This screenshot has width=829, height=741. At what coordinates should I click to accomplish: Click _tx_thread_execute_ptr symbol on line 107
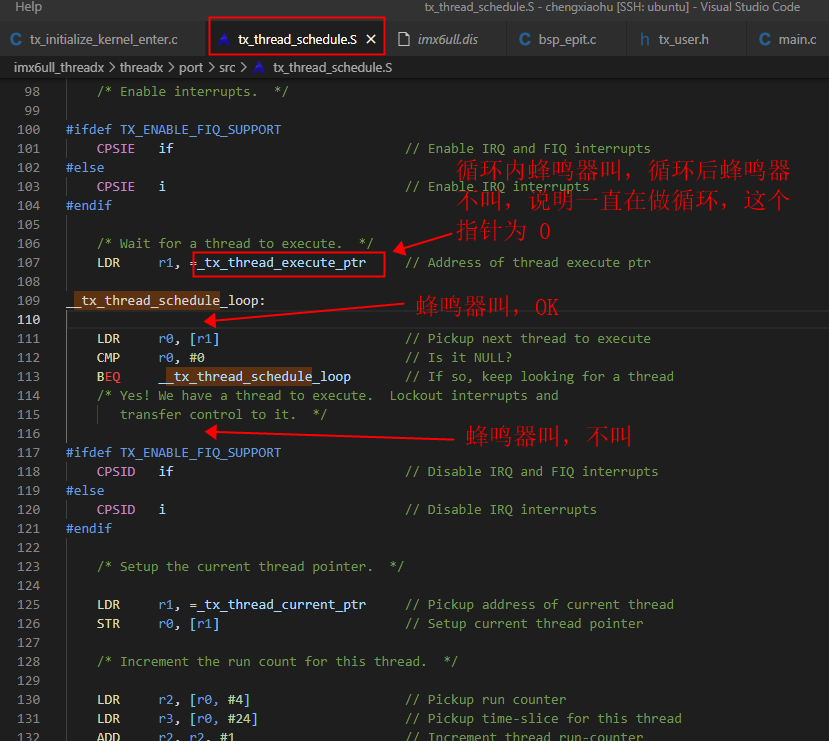point(281,263)
